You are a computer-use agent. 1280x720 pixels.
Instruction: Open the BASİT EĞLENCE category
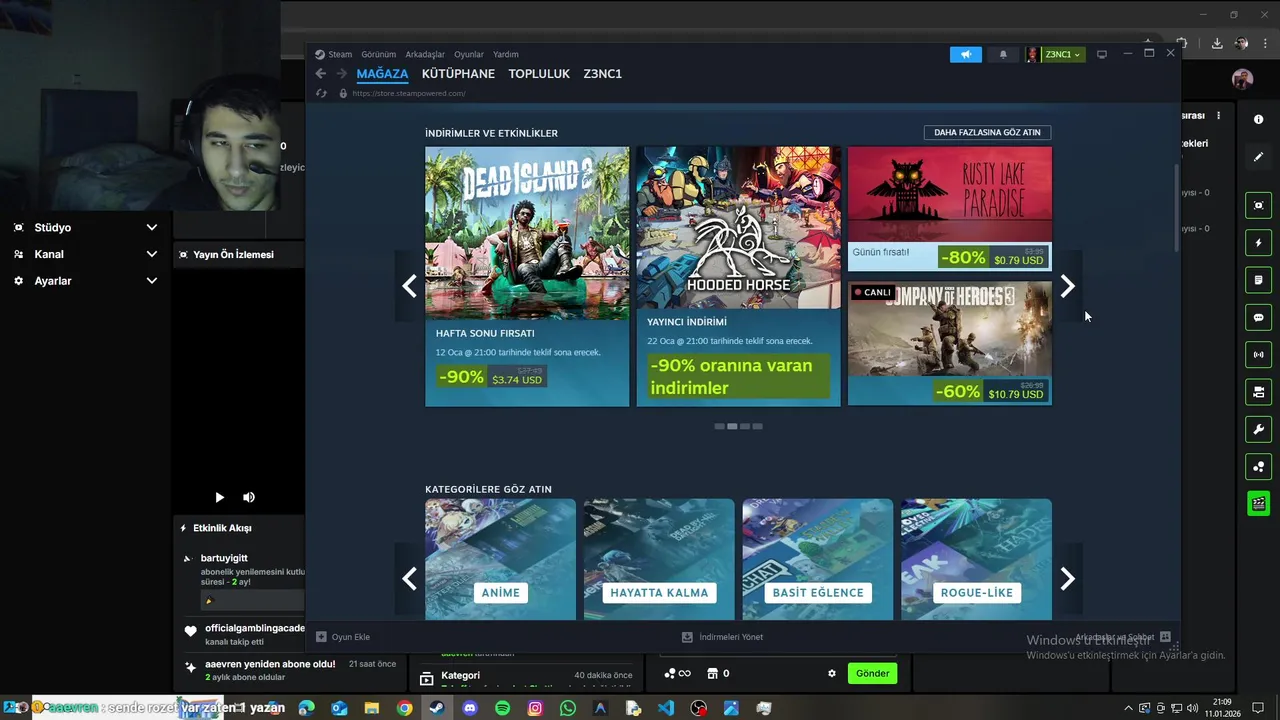click(x=817, y=560)
